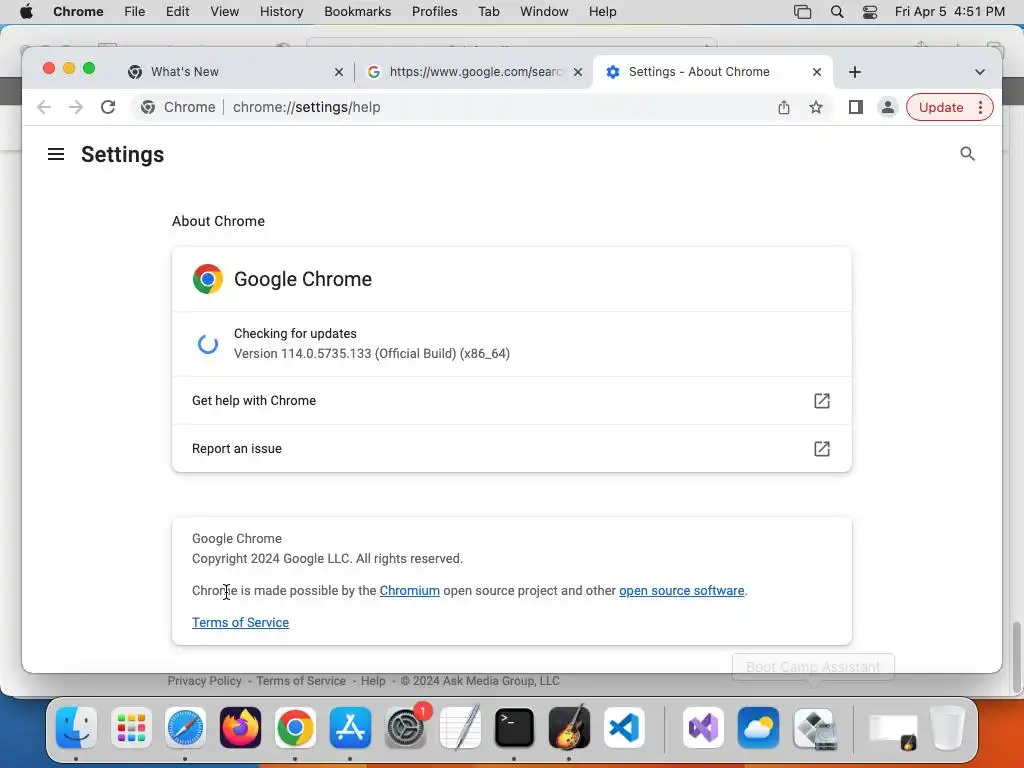
Task: Open Terminal from the Dock
Action: (515, 727)
